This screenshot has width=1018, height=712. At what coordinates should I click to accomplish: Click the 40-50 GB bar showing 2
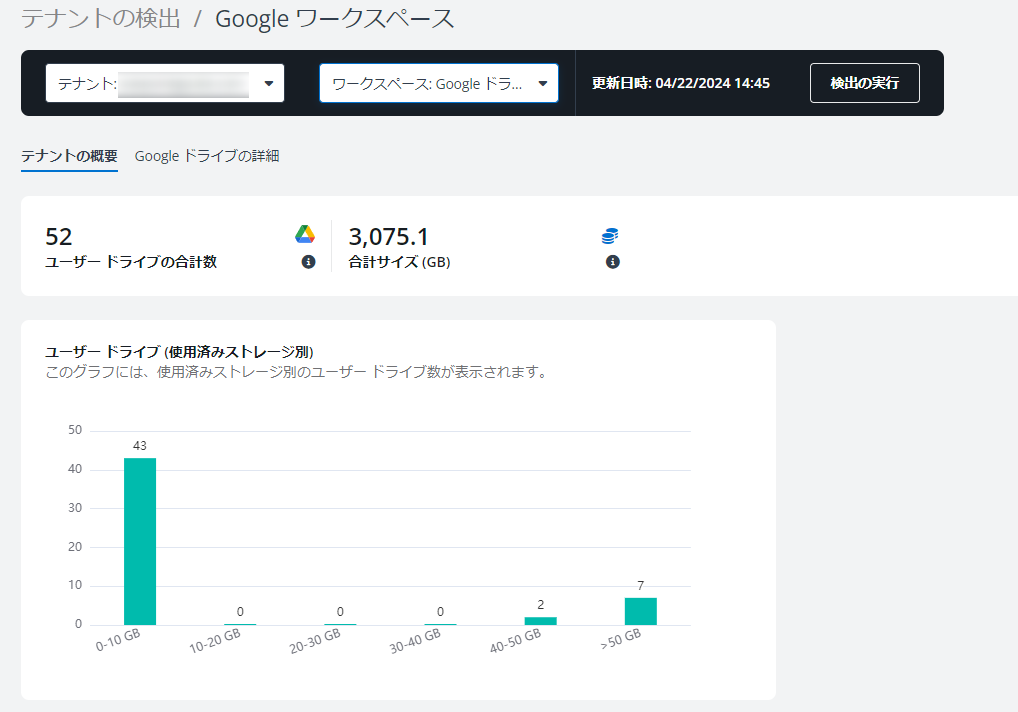pyautogui.click(x=540, y=621)
